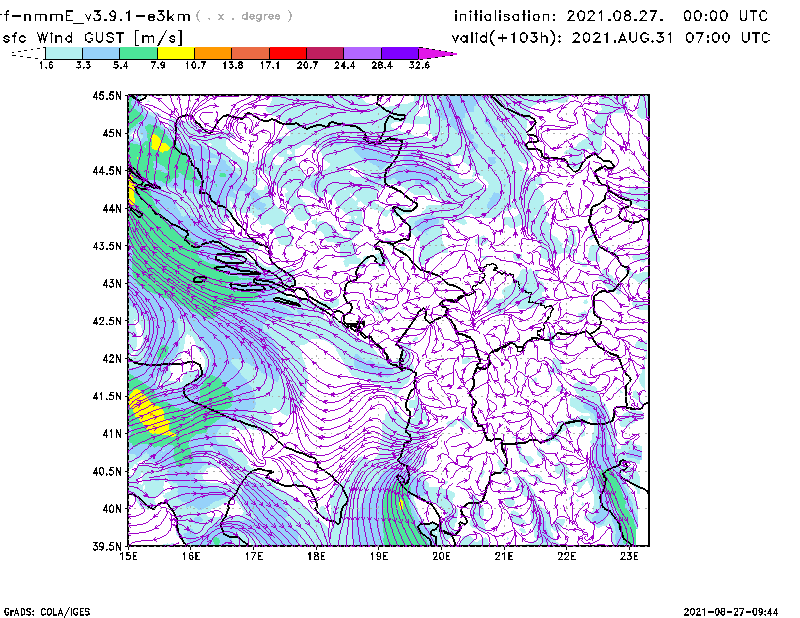Click the '17E' longitude label
The height and width of the screenshot is (618, 800).
click(254, 556)
